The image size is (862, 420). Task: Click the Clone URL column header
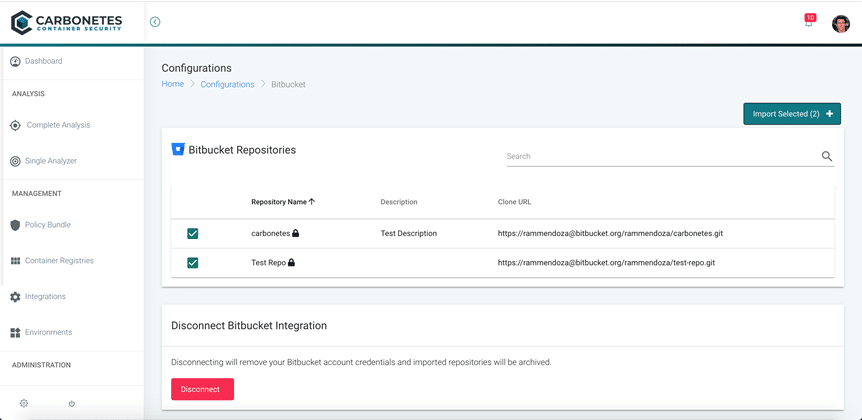coord(515,202)
